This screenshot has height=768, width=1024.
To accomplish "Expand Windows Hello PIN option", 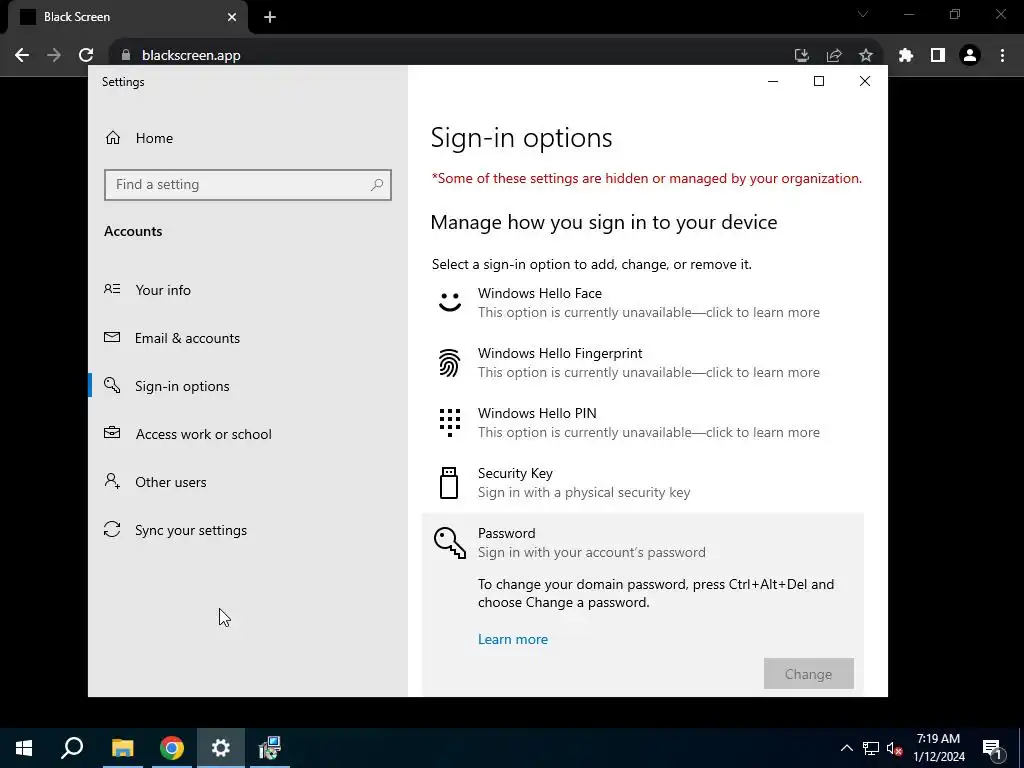I will pyautogui.click(x=643, y=423).
